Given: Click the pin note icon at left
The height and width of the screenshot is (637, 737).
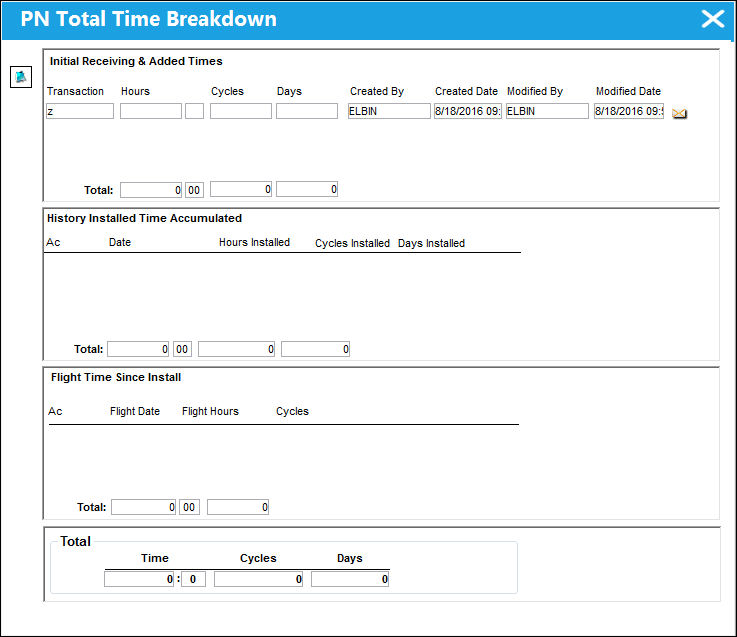Looking at the screenshot, I should 21,77.
